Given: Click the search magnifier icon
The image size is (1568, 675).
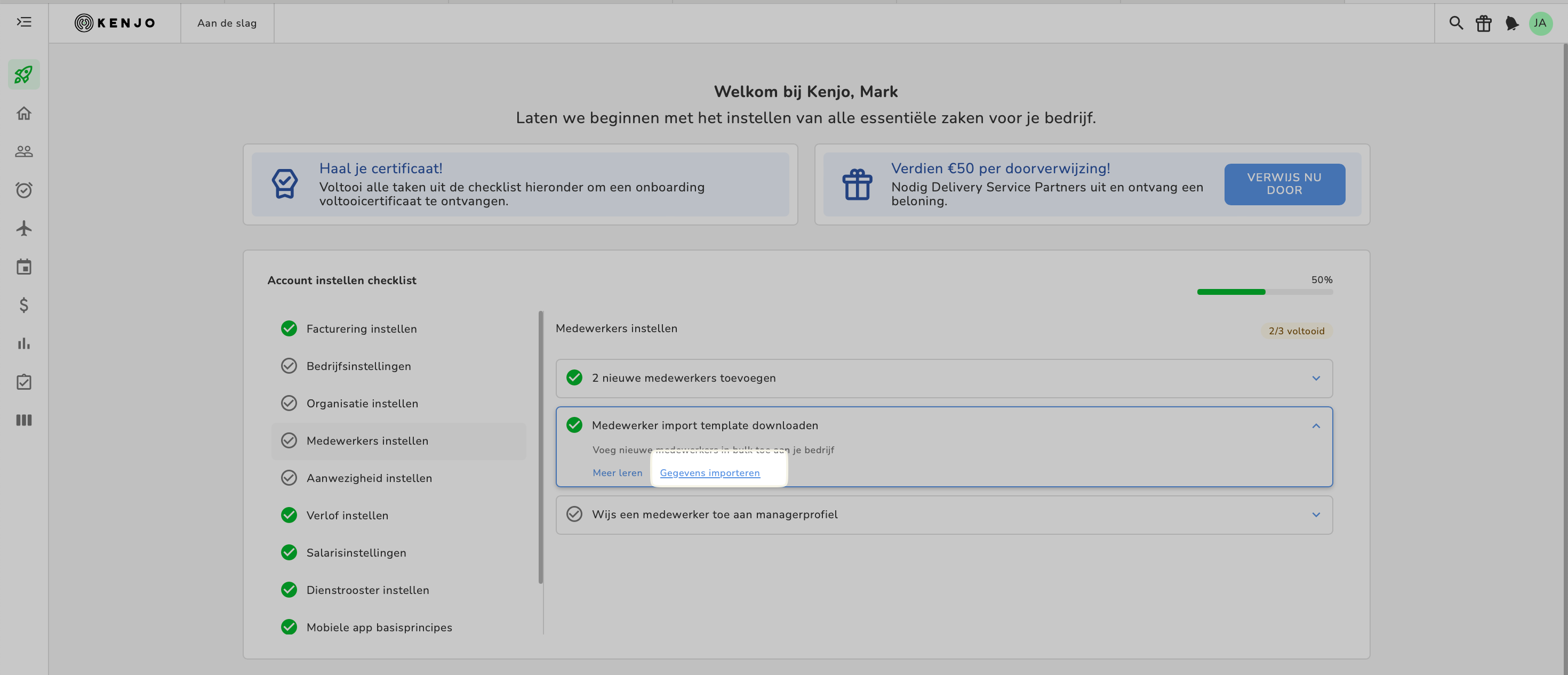Looking at the screenshot, I should pyautogui.click(x=1455, y=23).
